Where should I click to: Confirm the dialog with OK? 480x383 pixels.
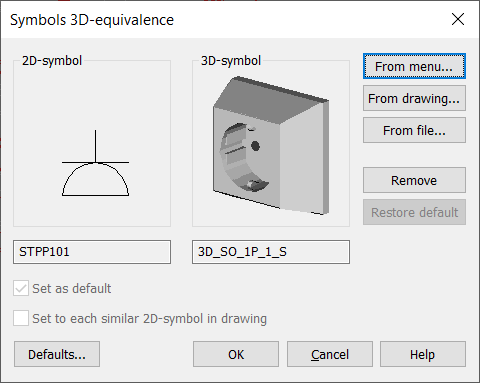pos(236,354)
